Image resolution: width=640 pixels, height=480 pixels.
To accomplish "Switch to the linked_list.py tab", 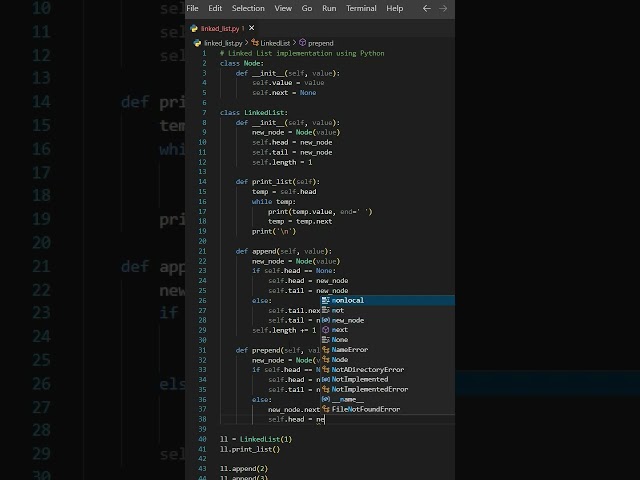I will point(220,28).
